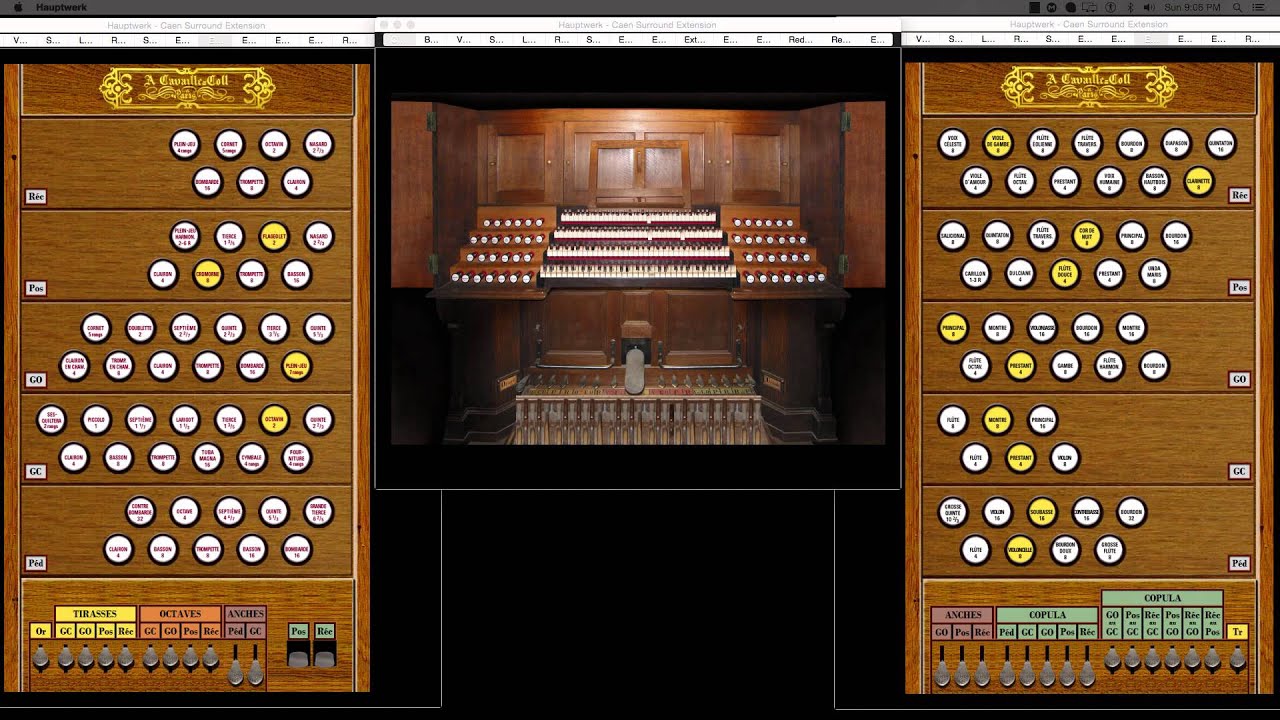1280x720 pixels.
Task: Pull the Larigot 1 1/3 stop
Action: pyautogui.click(x=185, y=421)
